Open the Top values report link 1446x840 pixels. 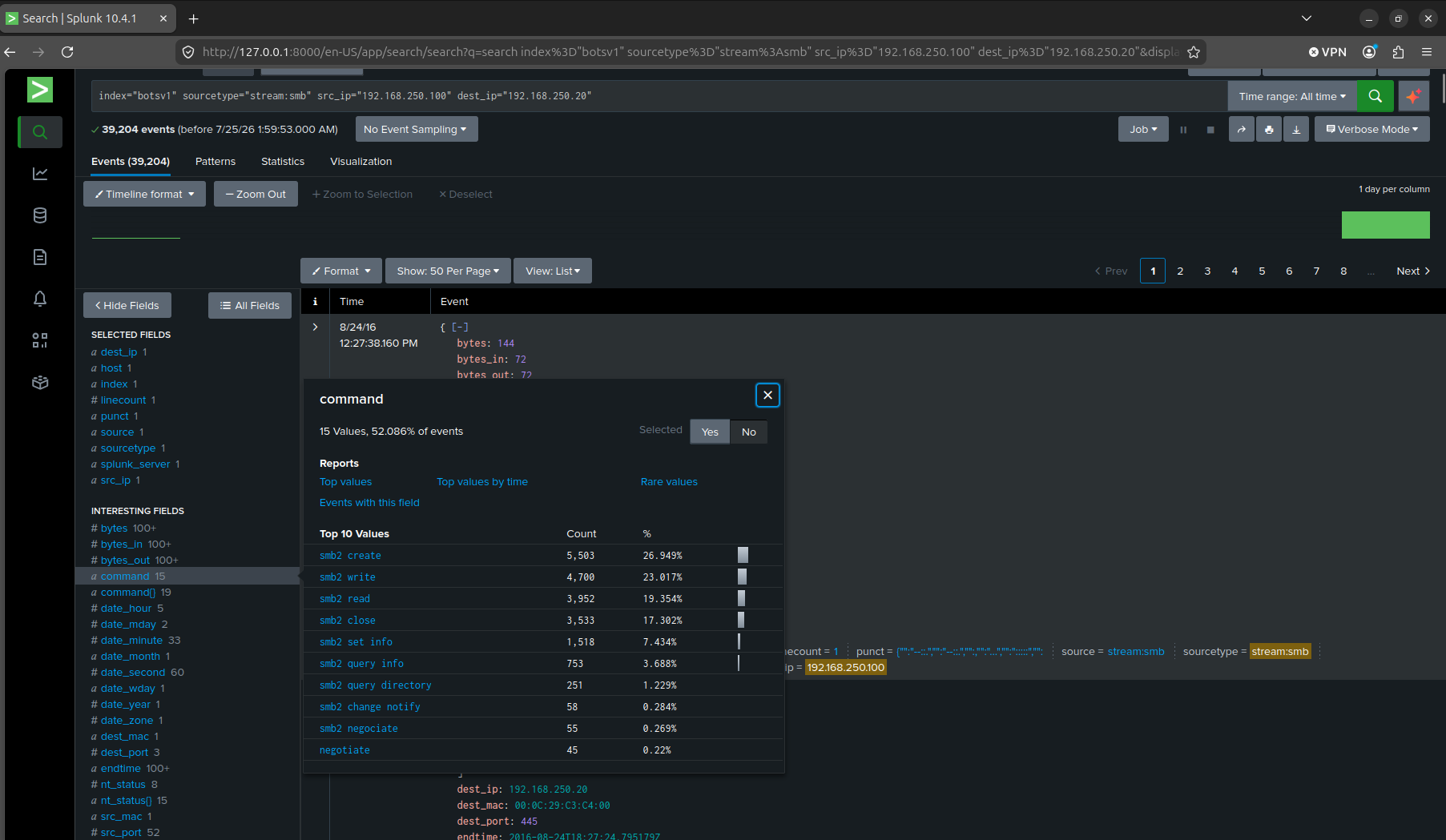(345, 482)
